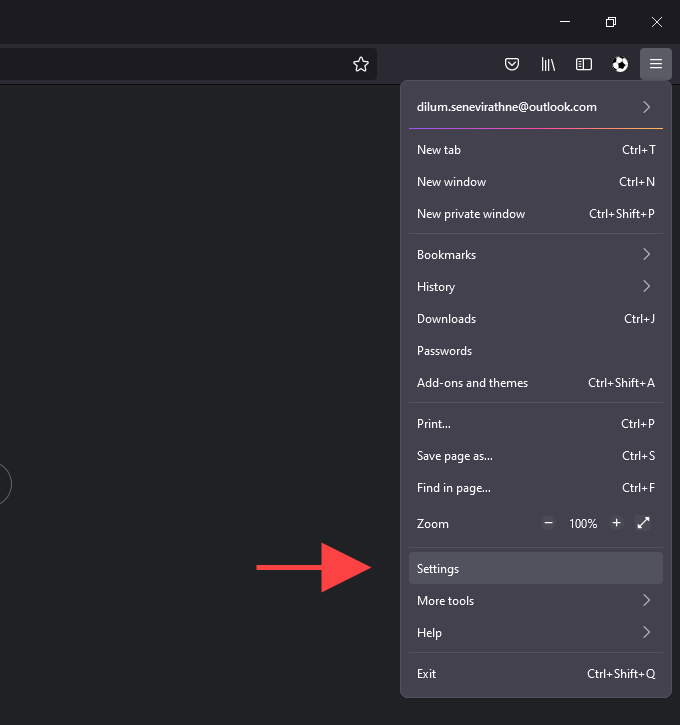Open the Save to Pocket icon

click(x=512, y=64)
